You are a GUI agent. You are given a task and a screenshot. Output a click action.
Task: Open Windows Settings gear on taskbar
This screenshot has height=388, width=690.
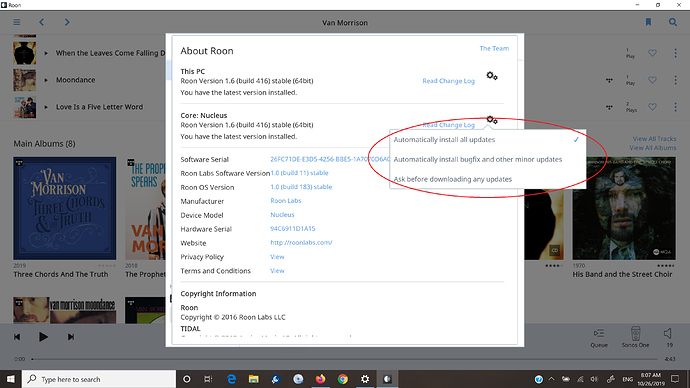tap(365, 379)
